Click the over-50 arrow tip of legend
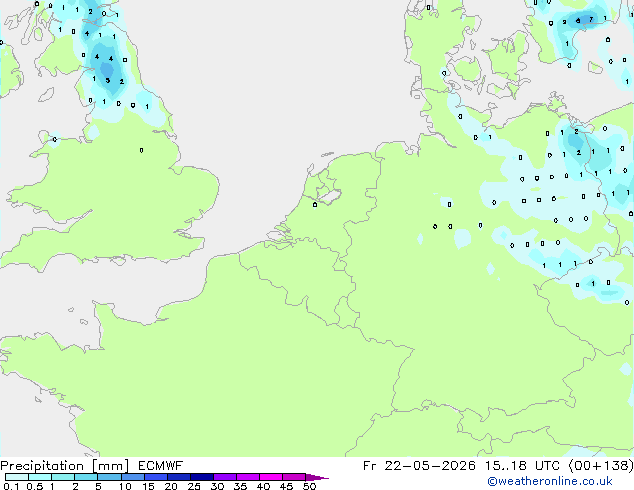The width and height of the screenshot is (634, 490). [x=317, y=477]
